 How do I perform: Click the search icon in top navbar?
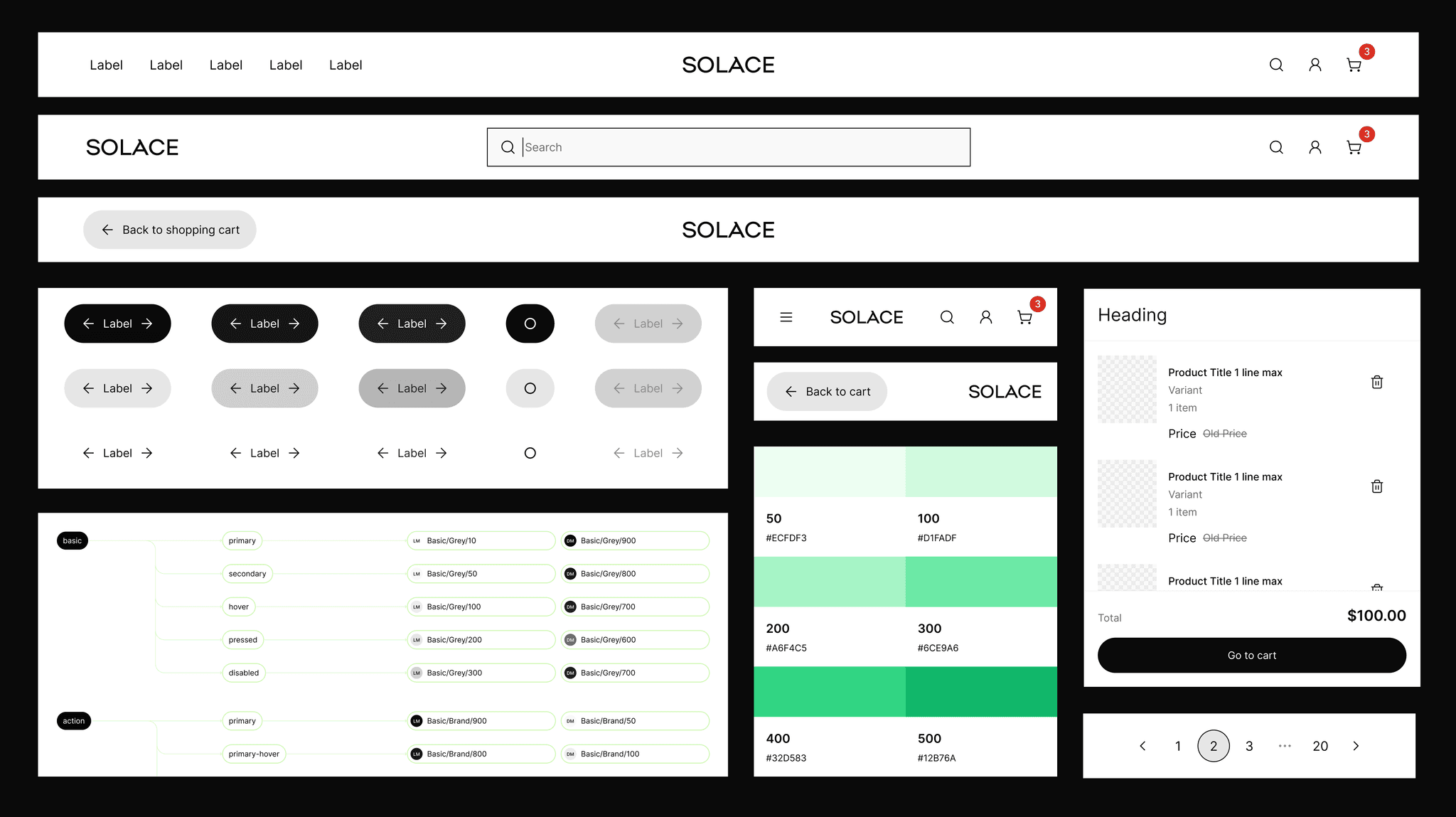(1276, 65)
